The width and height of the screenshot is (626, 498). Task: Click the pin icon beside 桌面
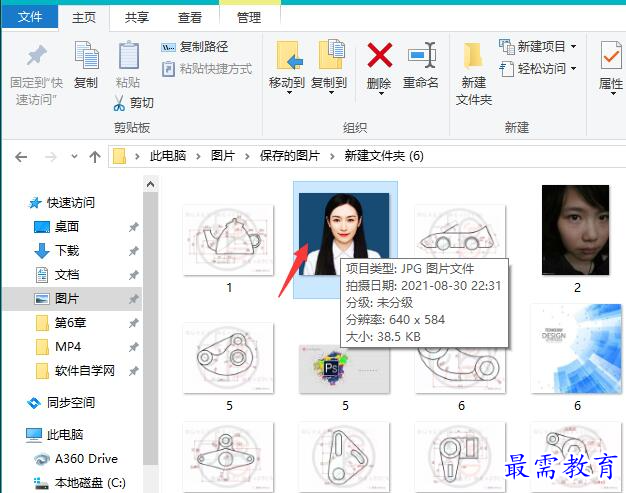pyautogui.click(x=133, y=227)
